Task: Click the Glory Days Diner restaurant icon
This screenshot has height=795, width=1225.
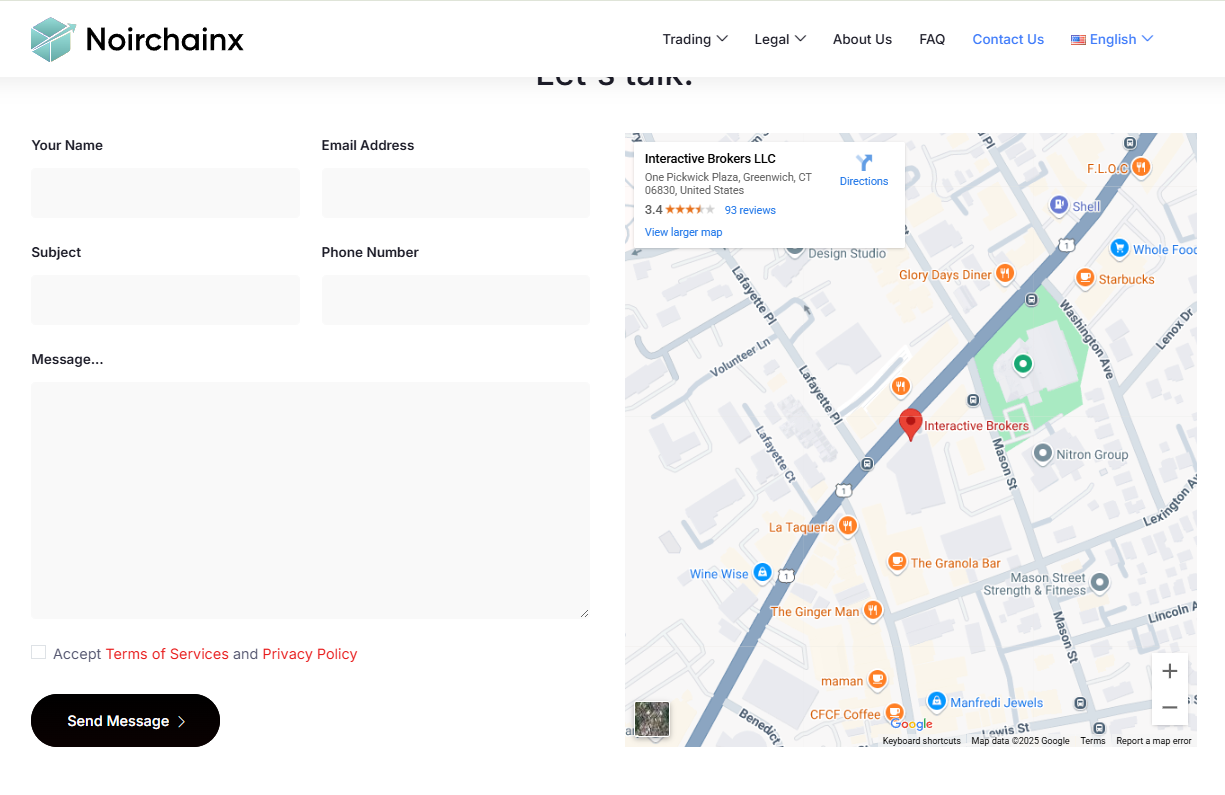Action: (x=1005, y=274)
